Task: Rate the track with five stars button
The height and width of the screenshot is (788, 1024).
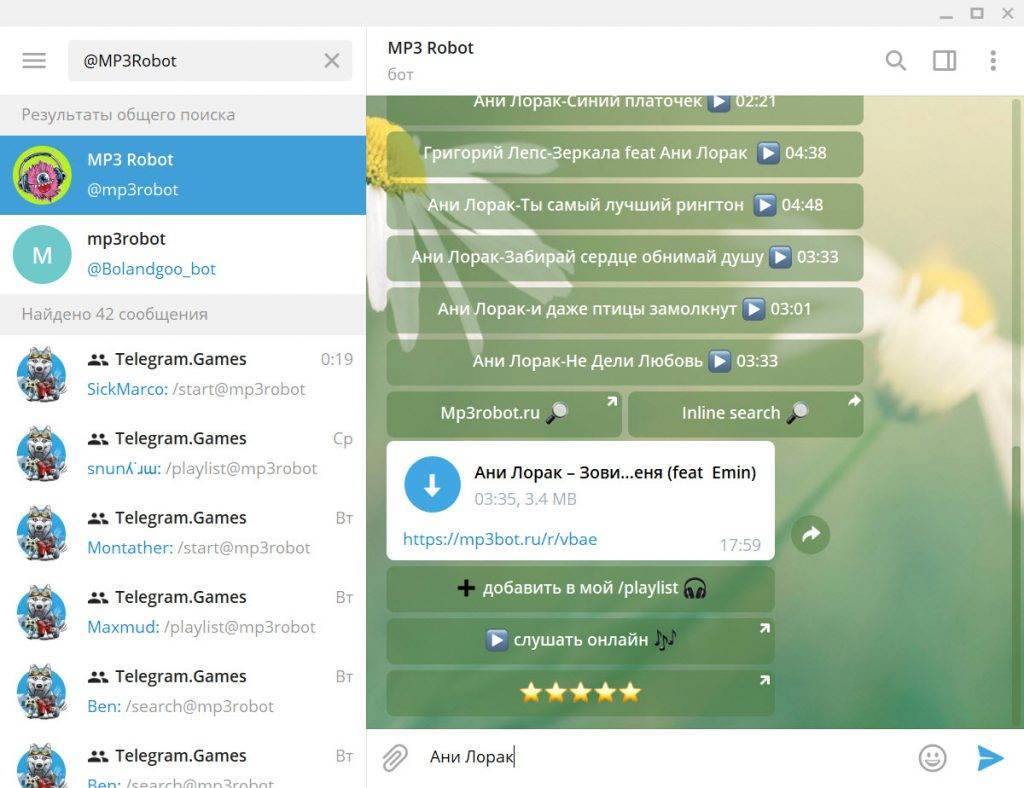Action: [581, 693]
